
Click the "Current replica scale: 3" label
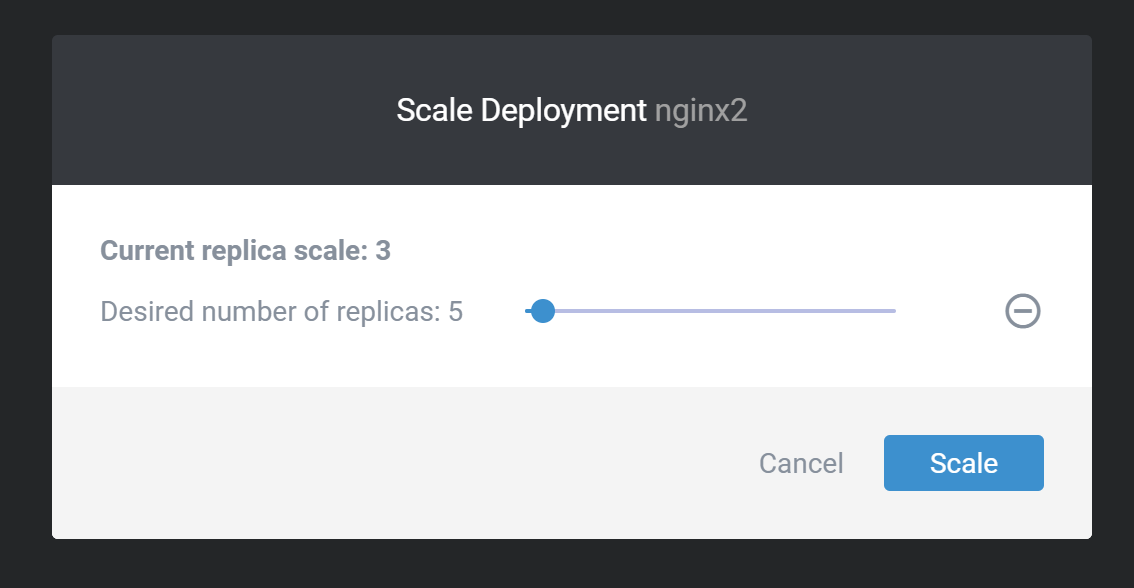pos(245,251)
